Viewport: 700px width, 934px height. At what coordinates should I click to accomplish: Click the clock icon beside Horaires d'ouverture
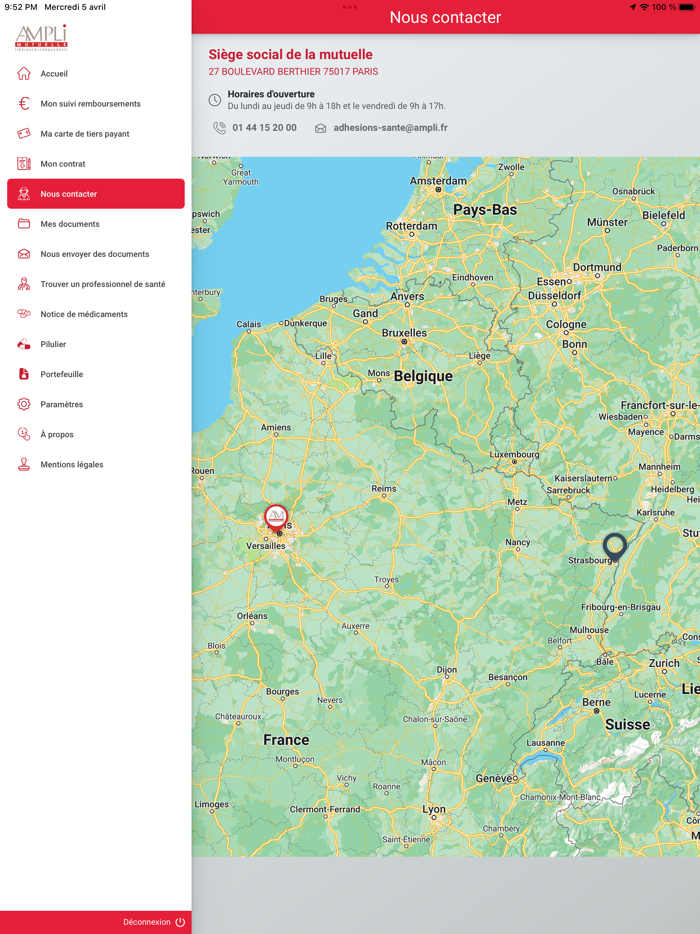click(214, 100)
